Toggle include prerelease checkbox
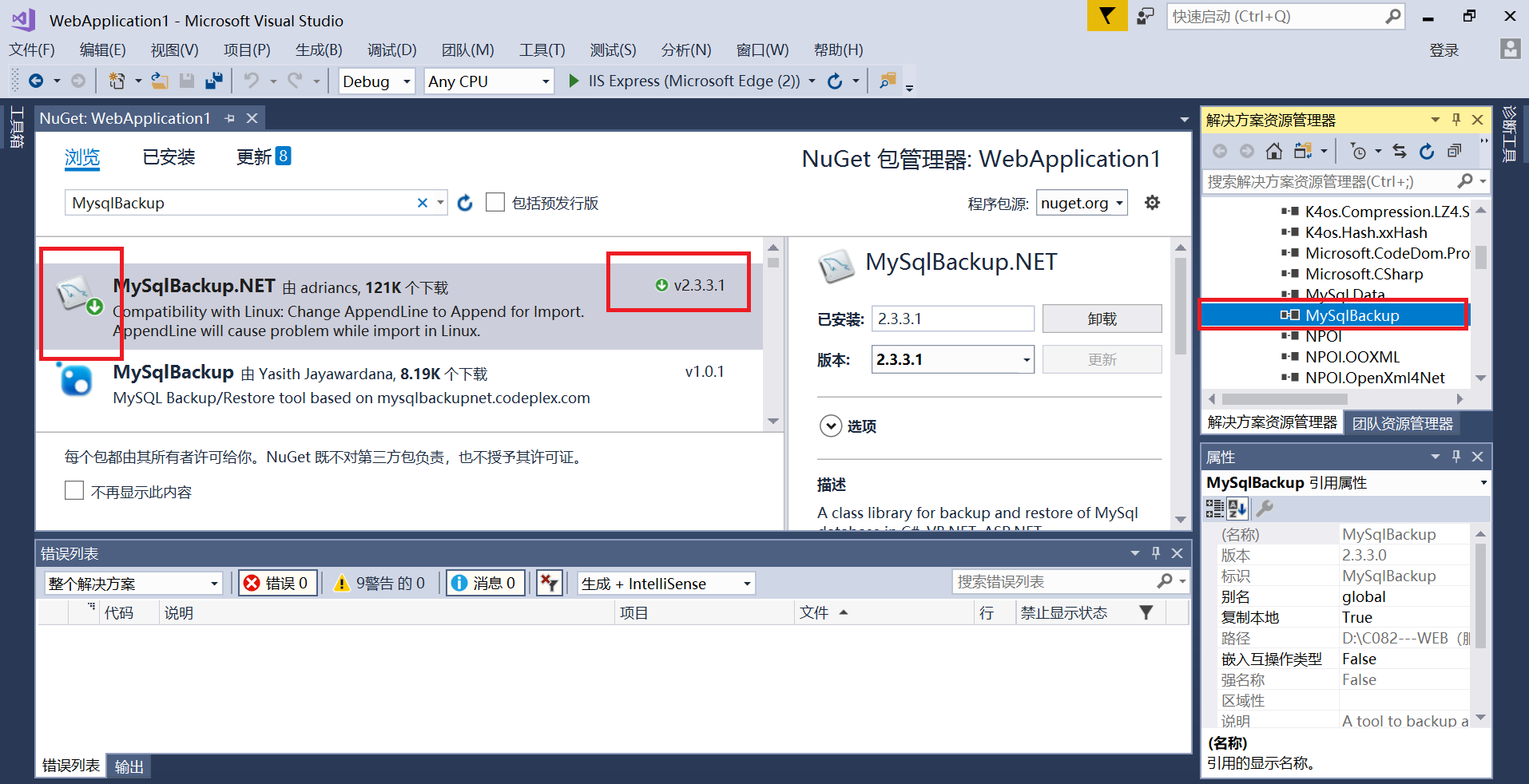The width and height of the screenshot is (1529, 784). click(x=495, y=202)
